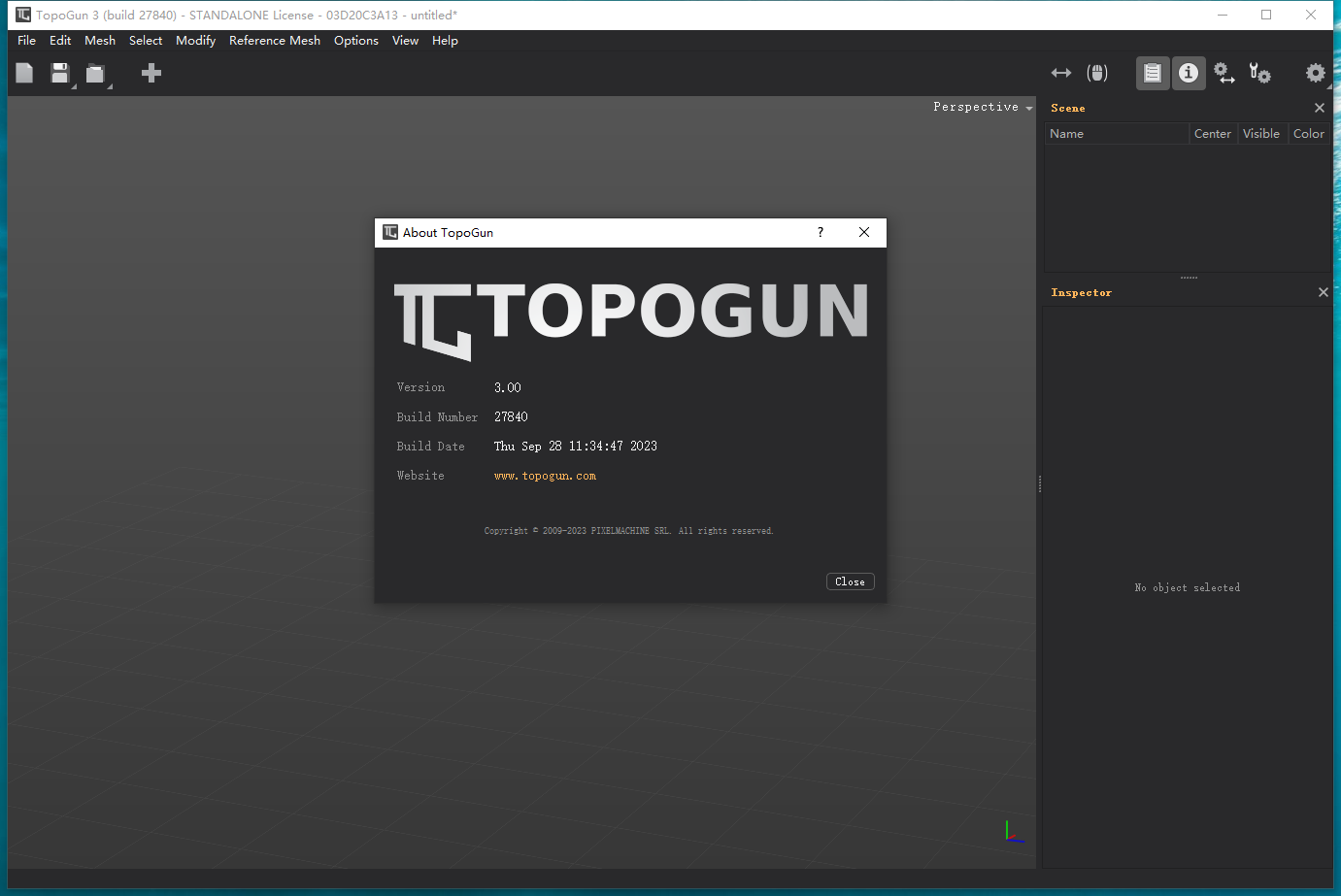Toggle the Scene list clipboard panel button
Screen dimensions: 1341x896
point(1153,73)
